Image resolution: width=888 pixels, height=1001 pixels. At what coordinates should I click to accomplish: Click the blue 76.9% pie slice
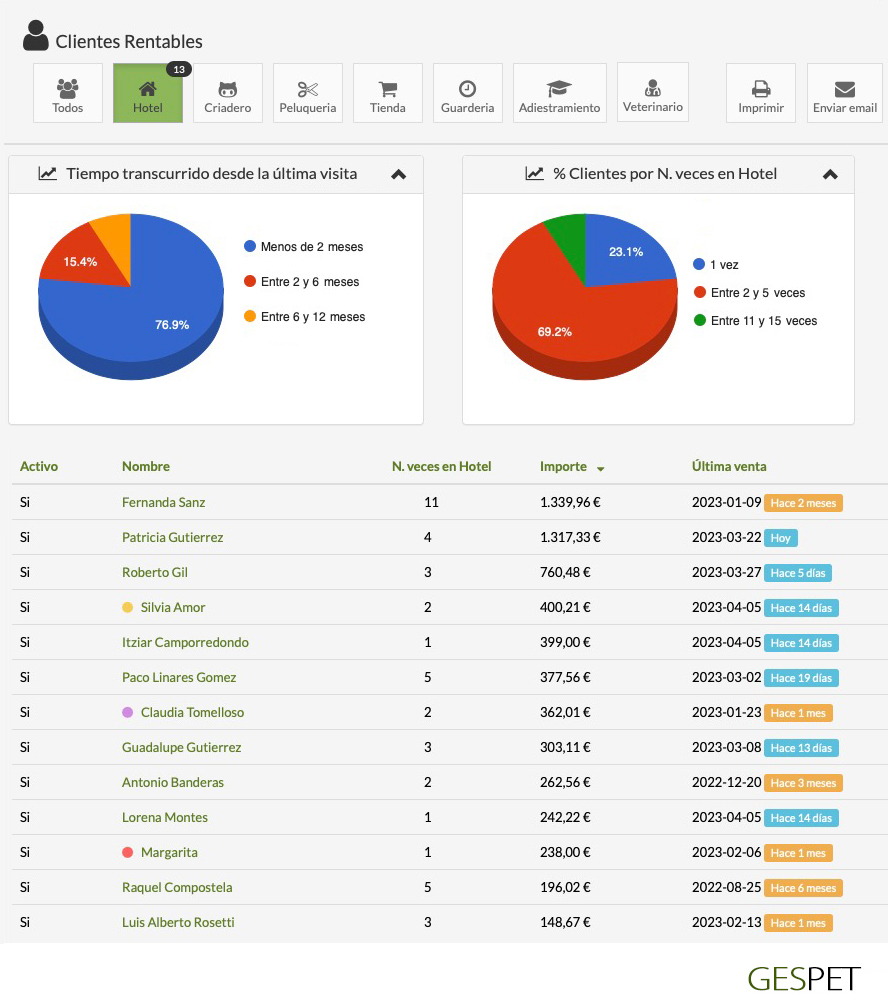coord(160,310)
